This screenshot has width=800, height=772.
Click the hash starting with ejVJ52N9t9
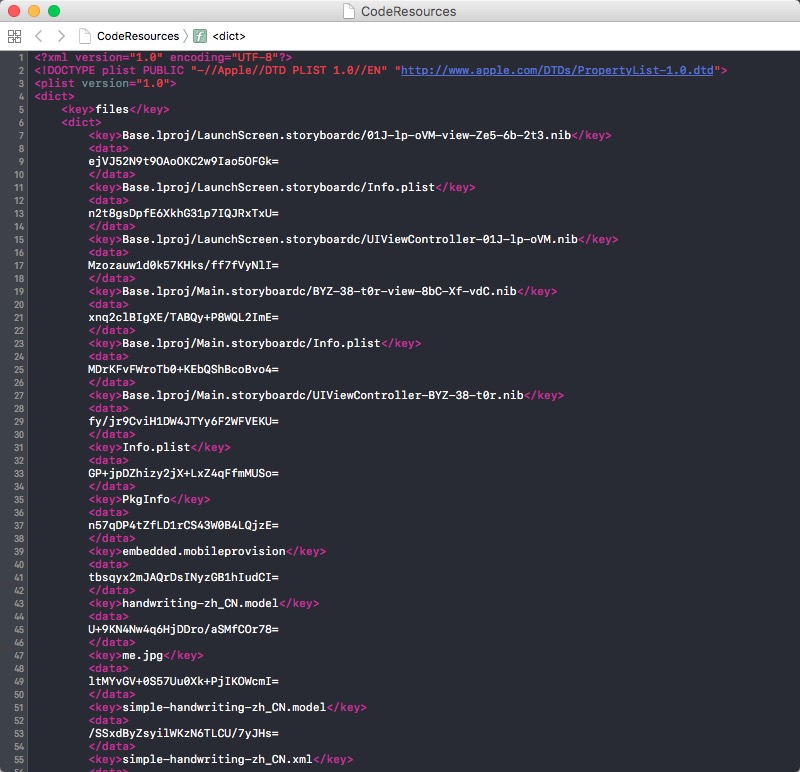[x=183, y=161]
